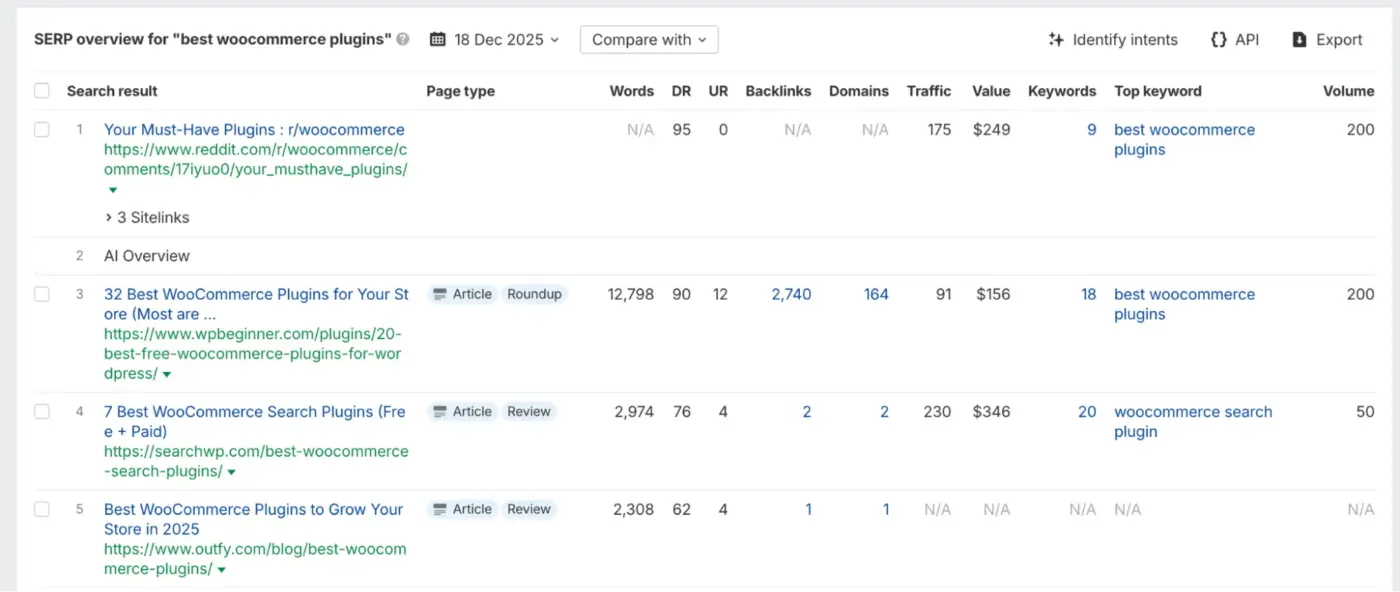This screenshot has width=1400, height=592.
Task: Expand the 3 Sitelinks row
Action: click(147, 217)
